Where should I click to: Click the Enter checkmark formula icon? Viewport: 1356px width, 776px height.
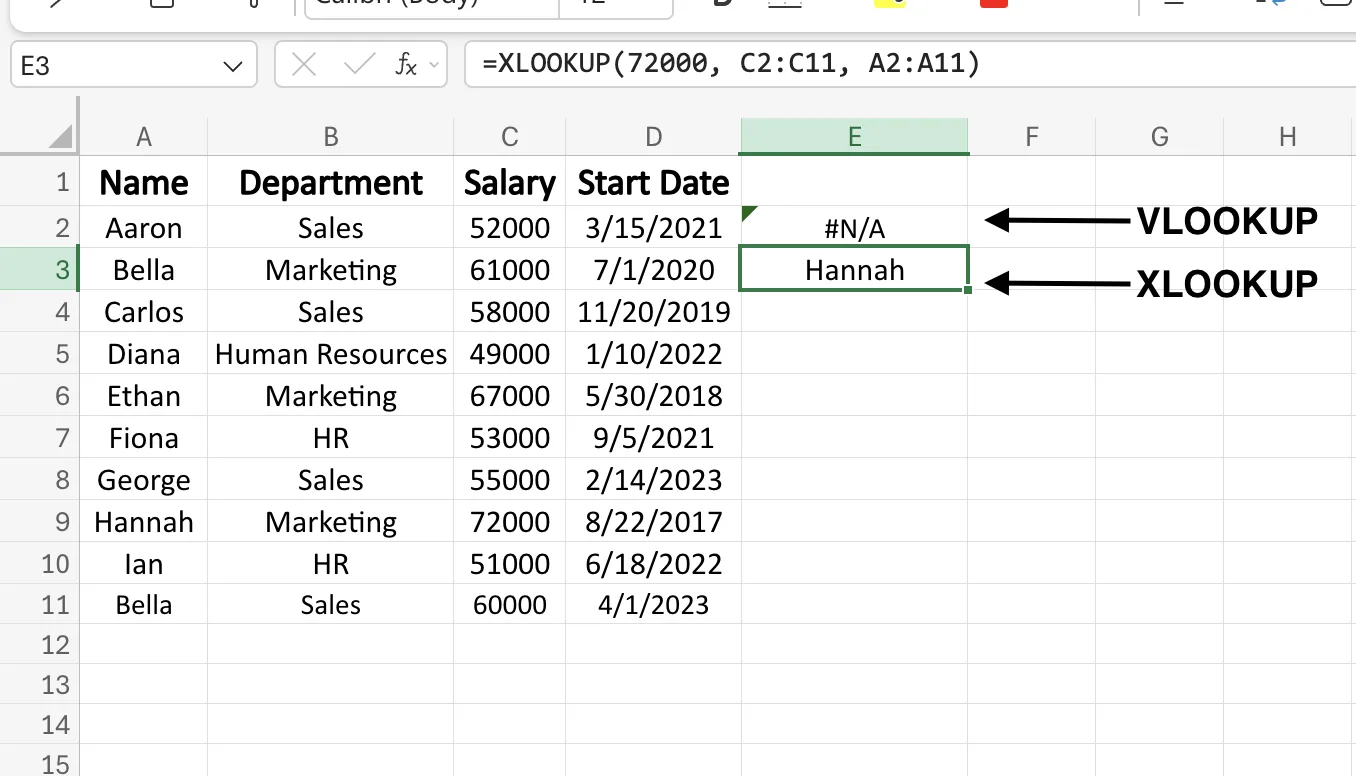[x=358, y=66]
